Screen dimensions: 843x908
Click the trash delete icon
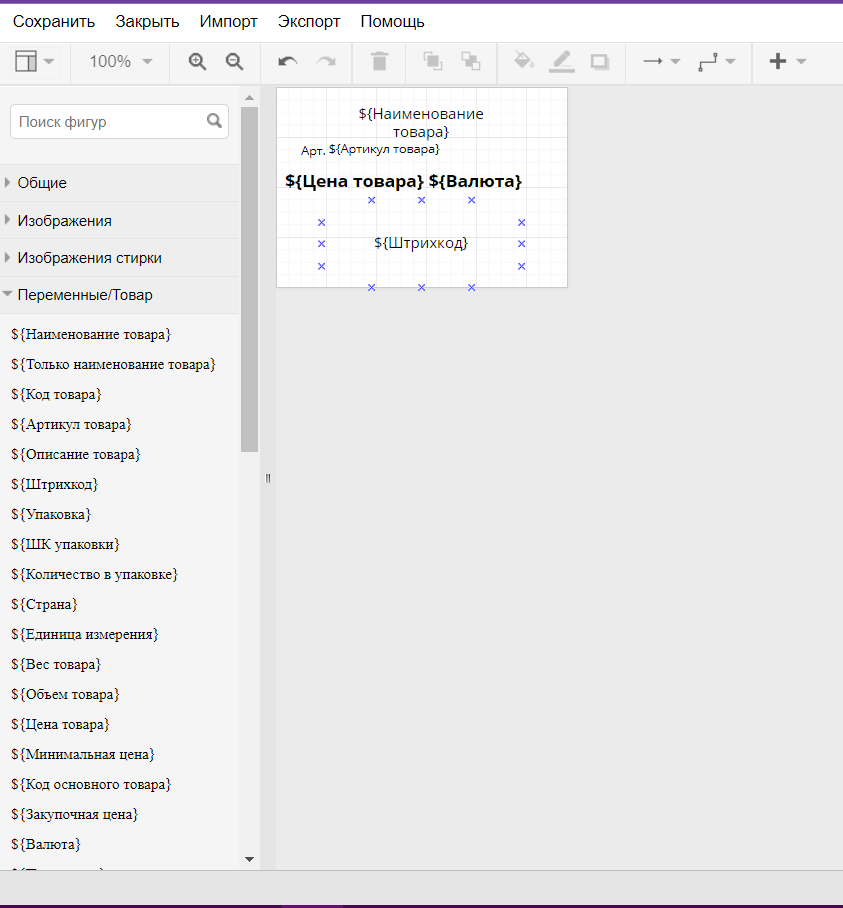pyautogui.click(x=379, y=61)
